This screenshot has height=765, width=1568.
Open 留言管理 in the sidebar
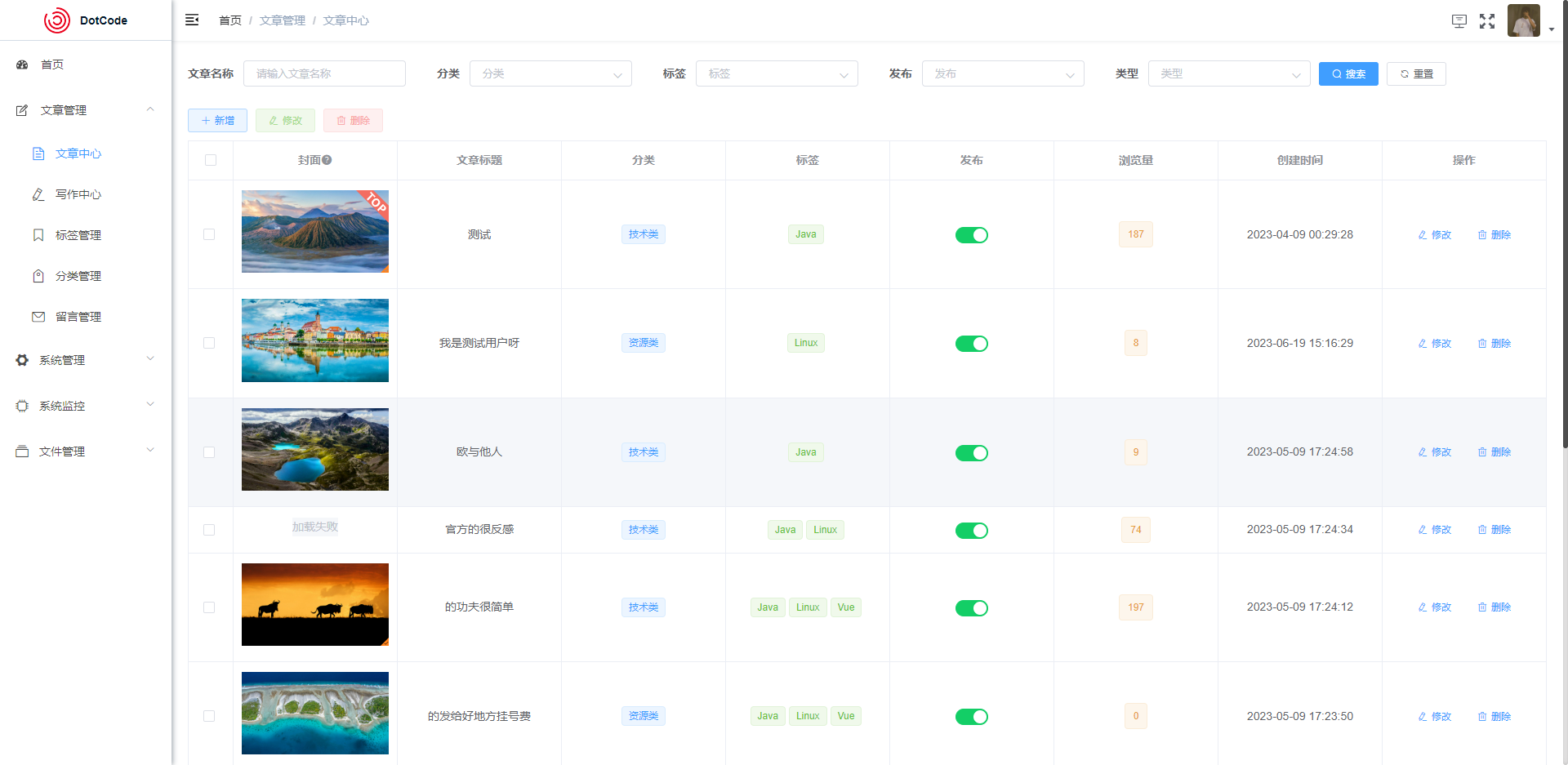[78, 317]
